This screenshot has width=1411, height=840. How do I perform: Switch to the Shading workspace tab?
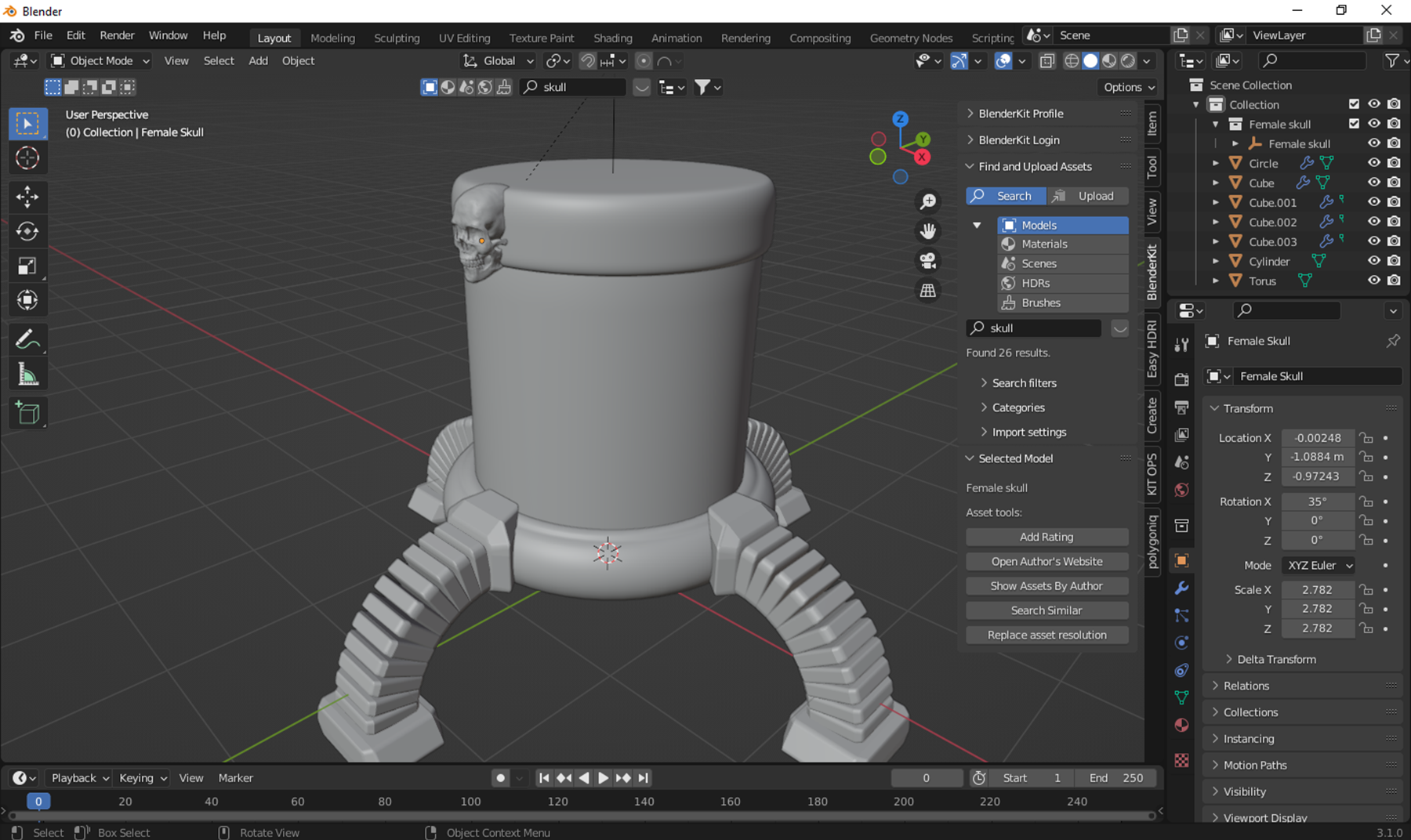coord(613,38)
